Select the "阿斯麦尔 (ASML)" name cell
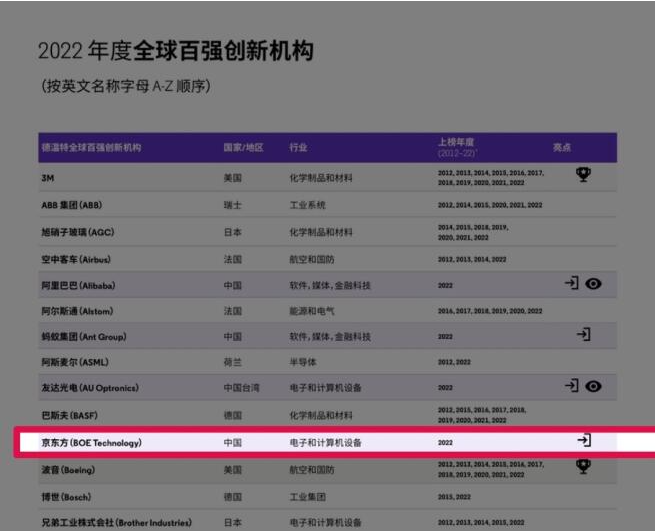 coord(75,362)
